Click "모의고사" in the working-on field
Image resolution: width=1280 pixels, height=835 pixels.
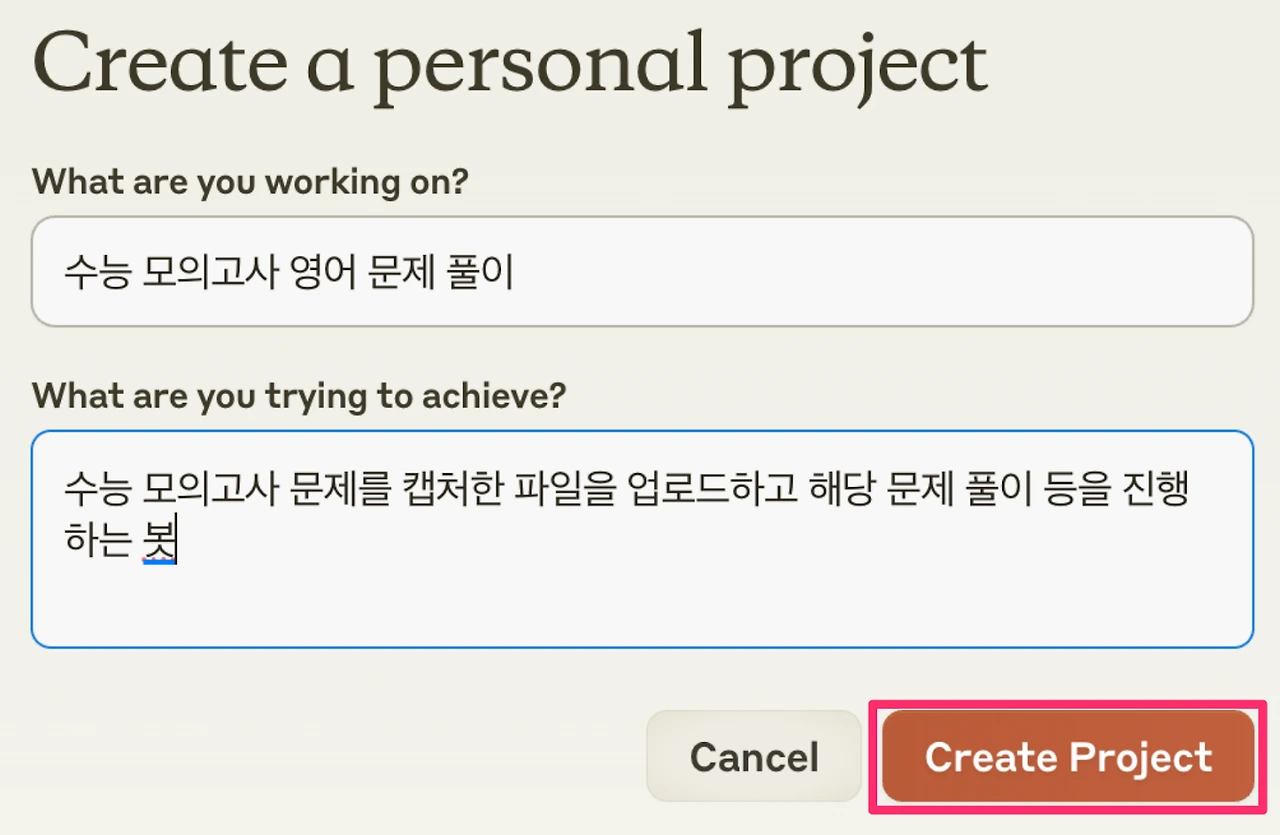[x=208, y=272]
